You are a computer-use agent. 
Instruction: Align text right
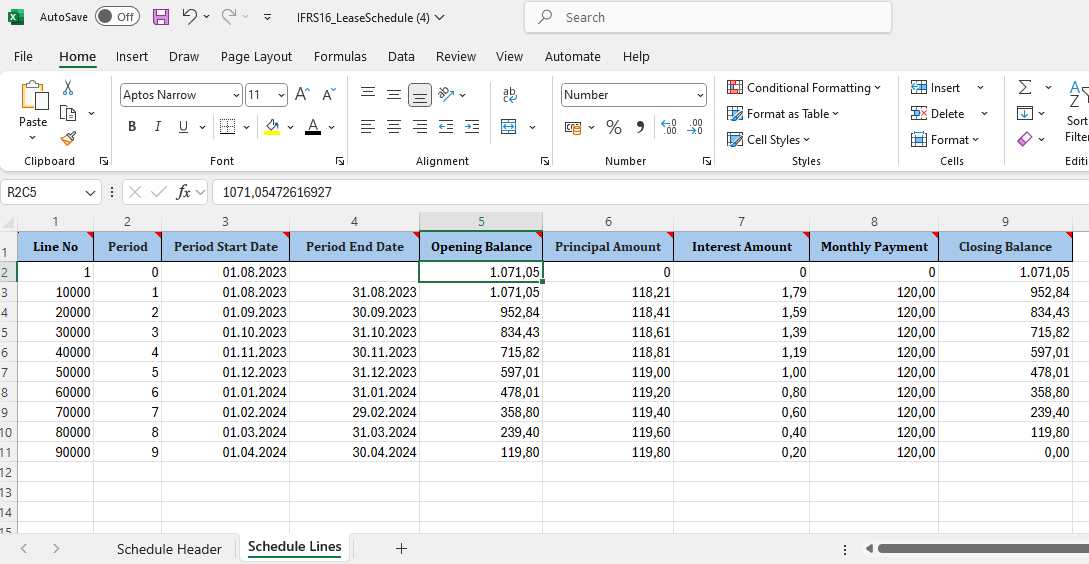(x=419, y=126)
